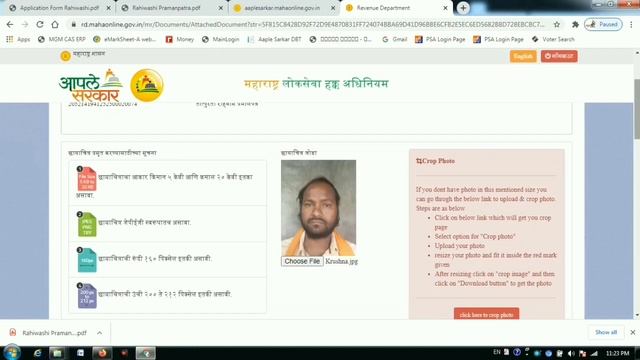
Task: Click the address bar URL
Action: [x=312, y=24]
